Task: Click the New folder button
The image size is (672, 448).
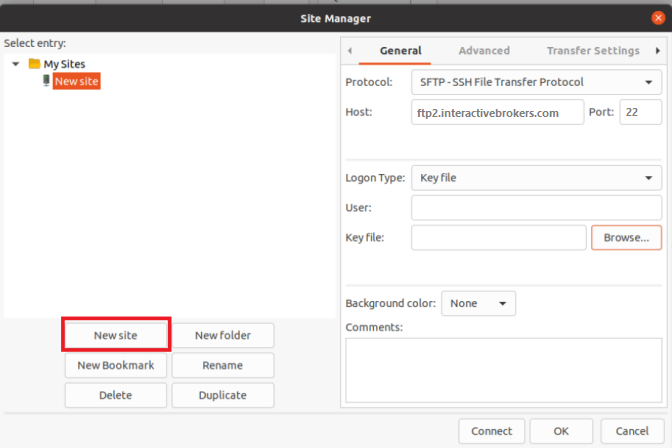Action: [223, 335]
